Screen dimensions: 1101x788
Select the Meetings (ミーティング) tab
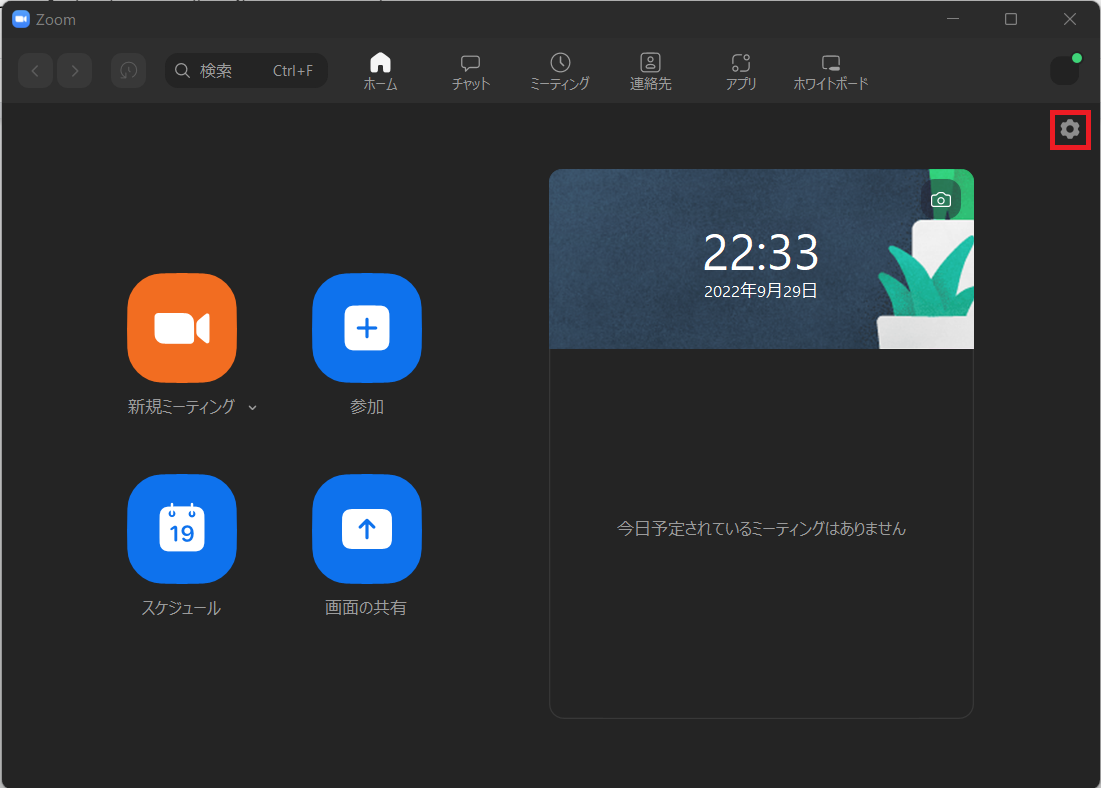pyautogui.click(x=560, y=71)
